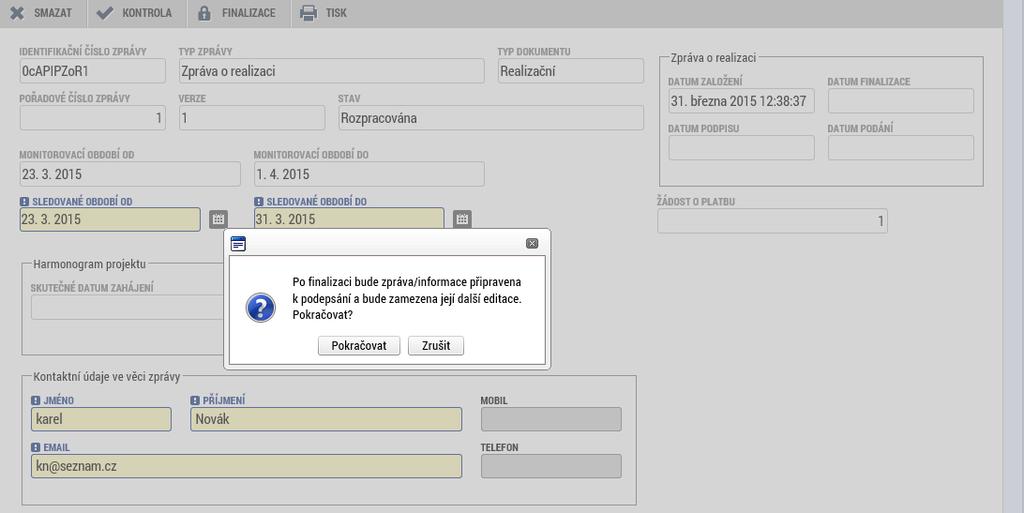1024x513 pixels.
Task: Click the blue question mark icon
Action: 261,307
